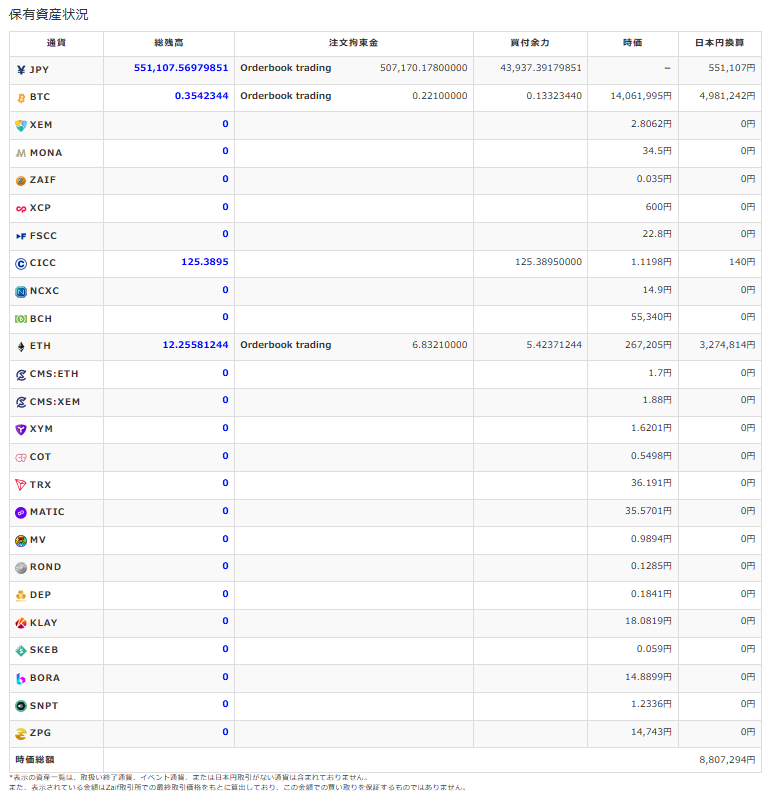Select BTC yen value 4,981,242円
This screenshot has height=801, width=769.
727,96
